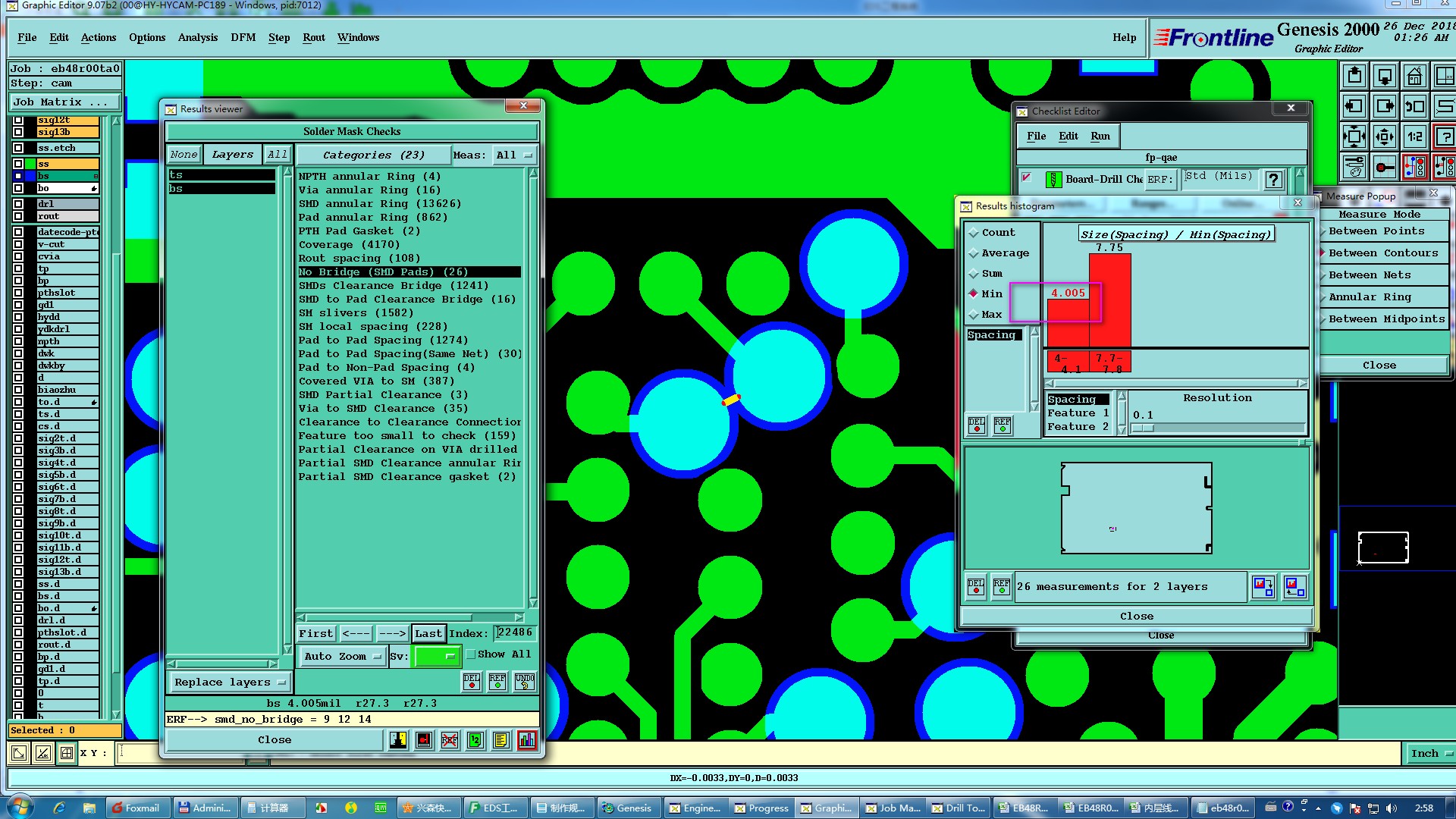This screenshot has height=819, width=1456.
Task: Expand the Meas: All dropdown
Action: [513, 155]
